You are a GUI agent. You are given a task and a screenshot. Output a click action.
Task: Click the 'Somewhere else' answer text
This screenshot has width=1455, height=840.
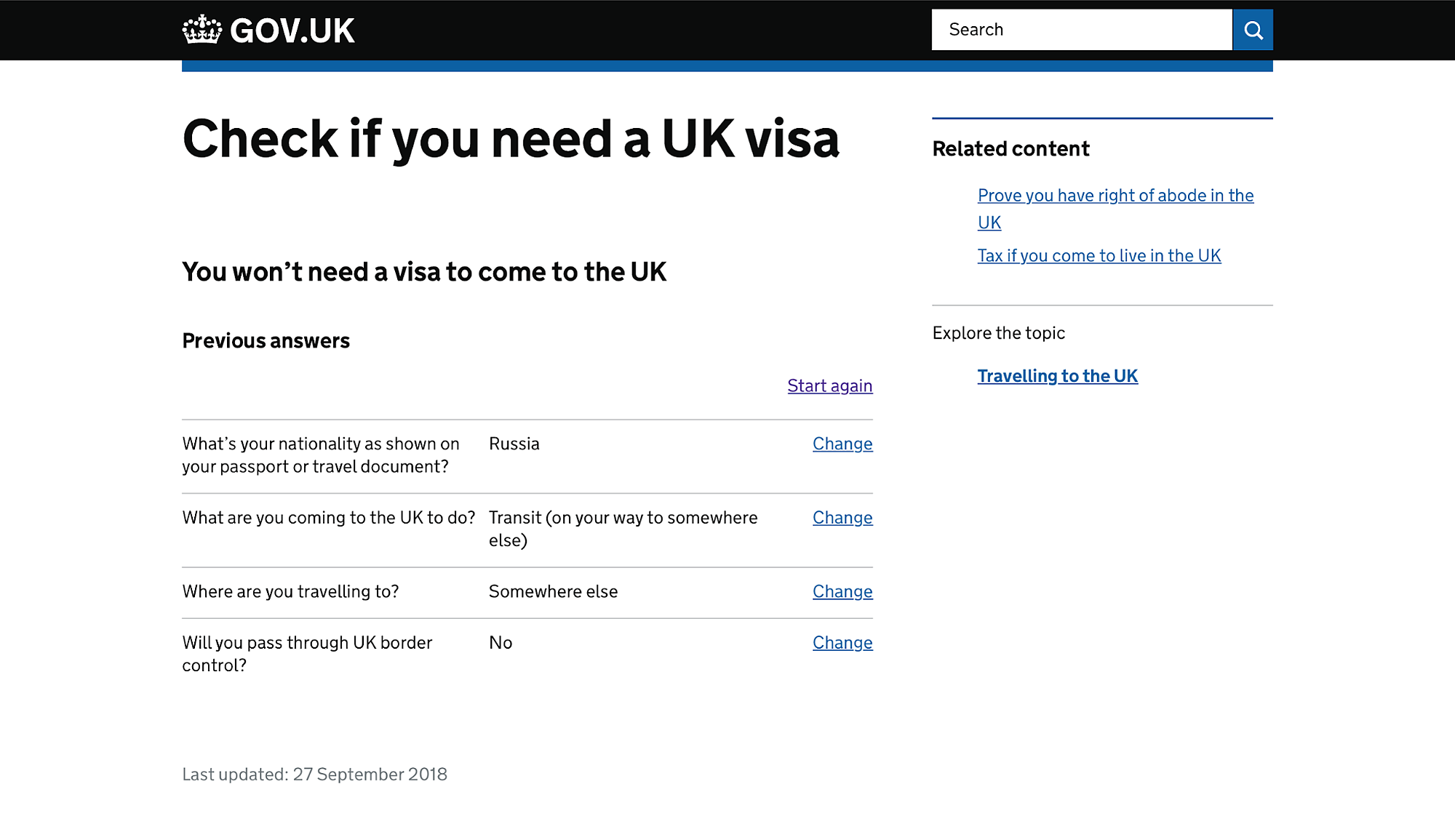pyautogui.click(x=553, y=592)
